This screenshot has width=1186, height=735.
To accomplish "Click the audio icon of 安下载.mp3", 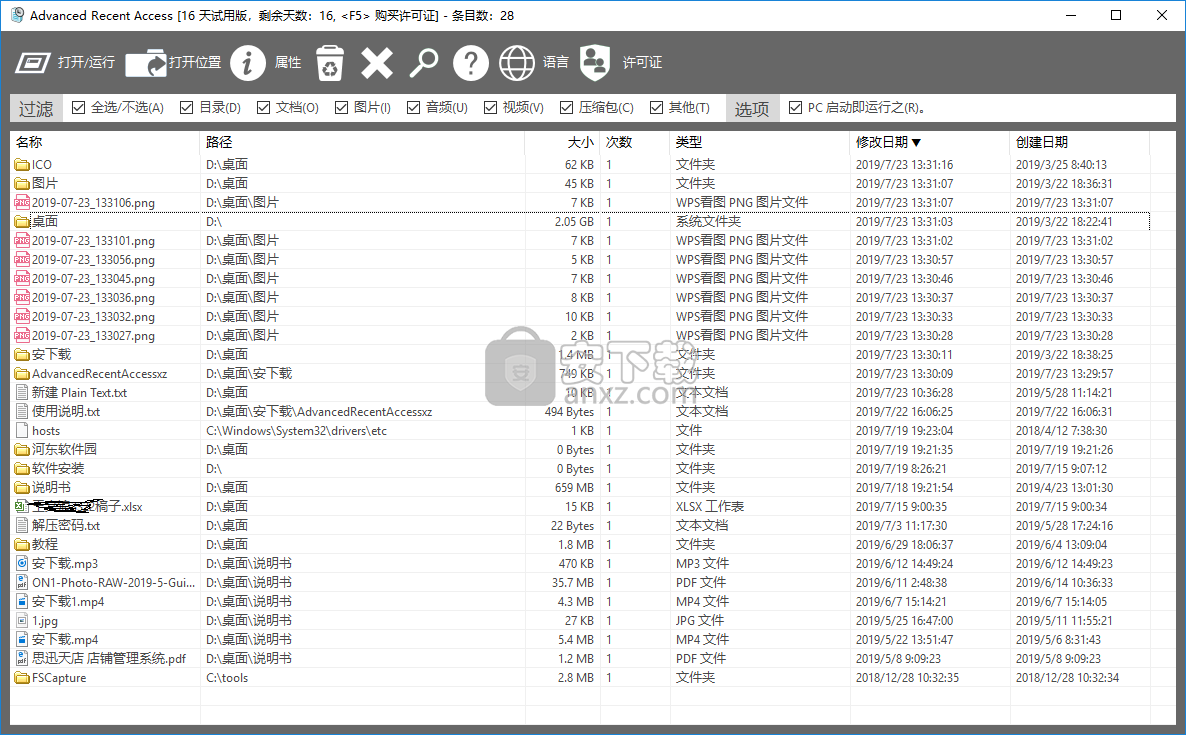I will pos(22,563).
